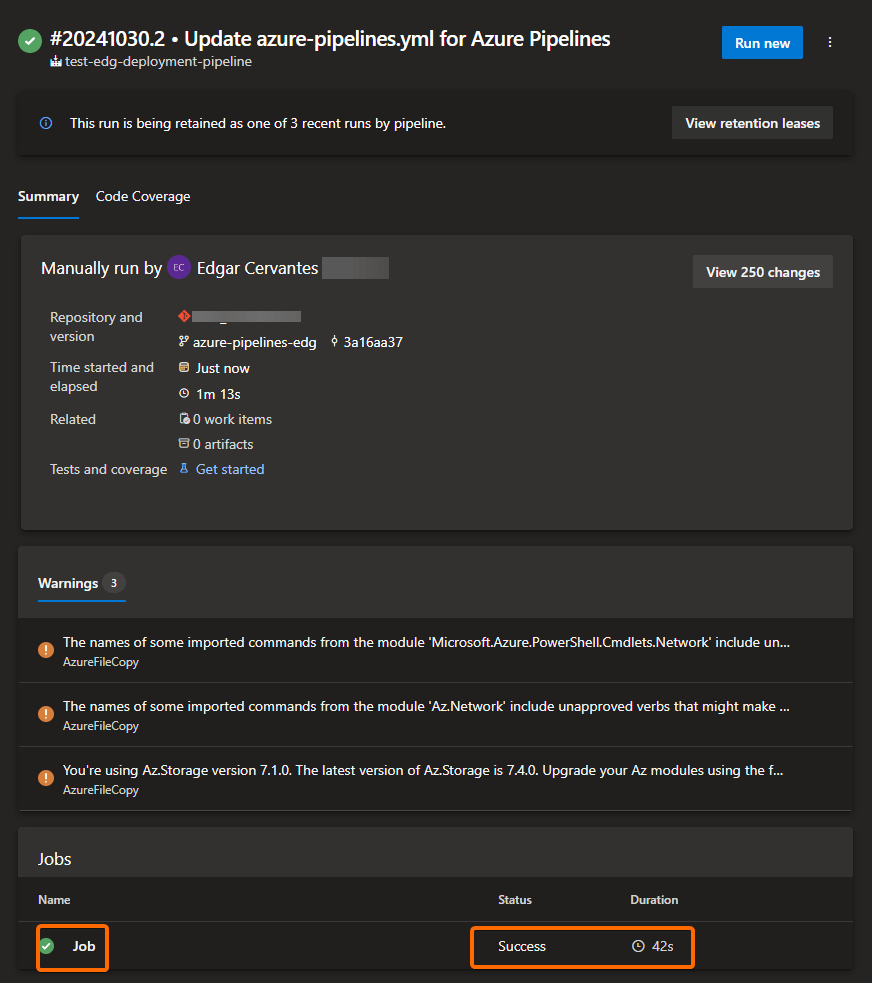Switch to the Code Coverage tab

coord(143,197)
